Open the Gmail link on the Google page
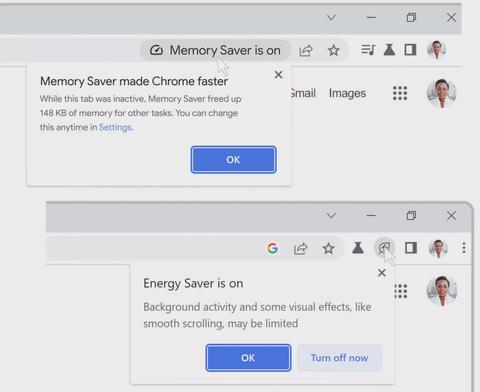Image resolution: width=480 pixels, height=392 pixels. pos(303,93)
